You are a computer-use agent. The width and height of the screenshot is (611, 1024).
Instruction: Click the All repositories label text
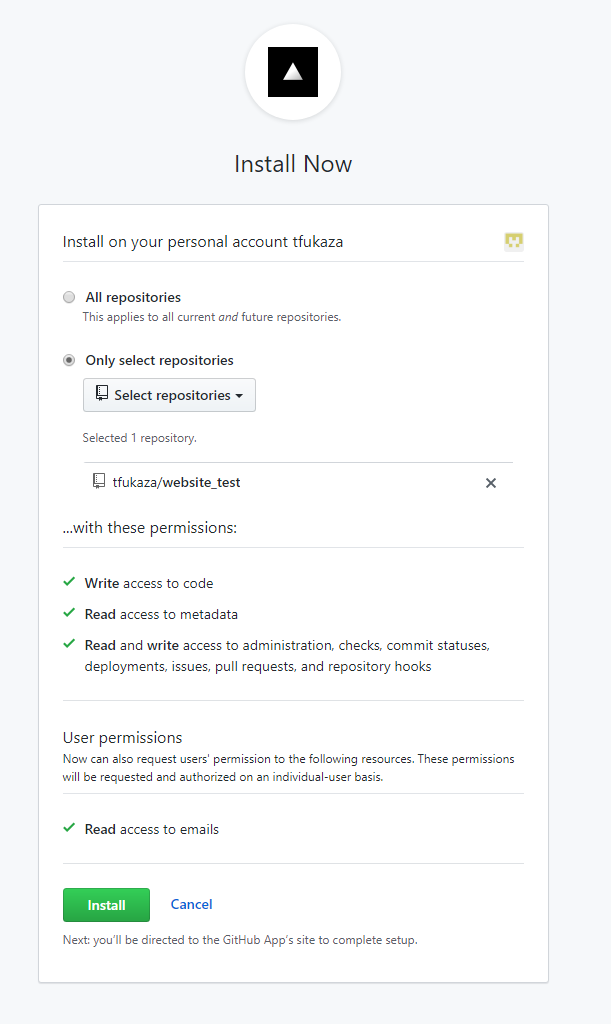(x=133, y=297)
